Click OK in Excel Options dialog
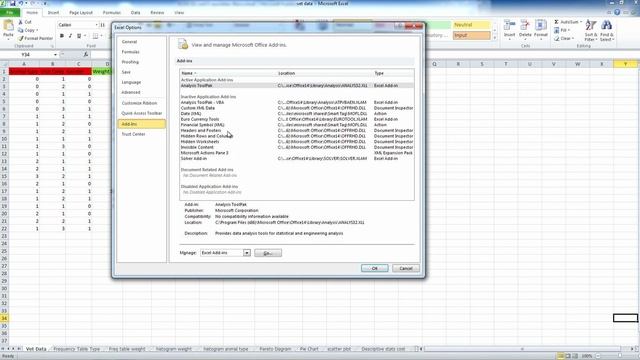This screenshot has height=360, width=640. tap(374, 268)
